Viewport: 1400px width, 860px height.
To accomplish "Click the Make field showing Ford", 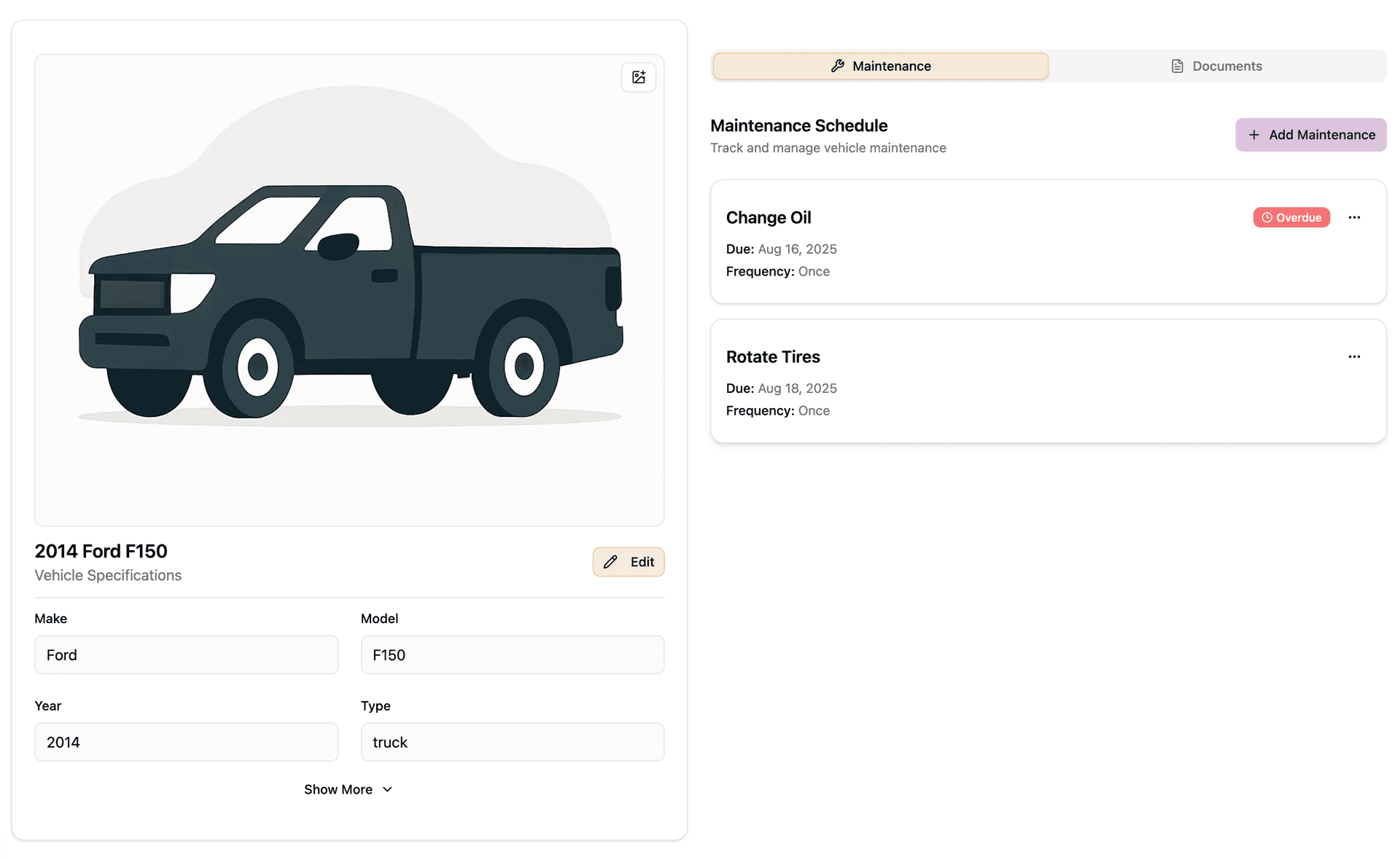I will (x=186, y=654).
